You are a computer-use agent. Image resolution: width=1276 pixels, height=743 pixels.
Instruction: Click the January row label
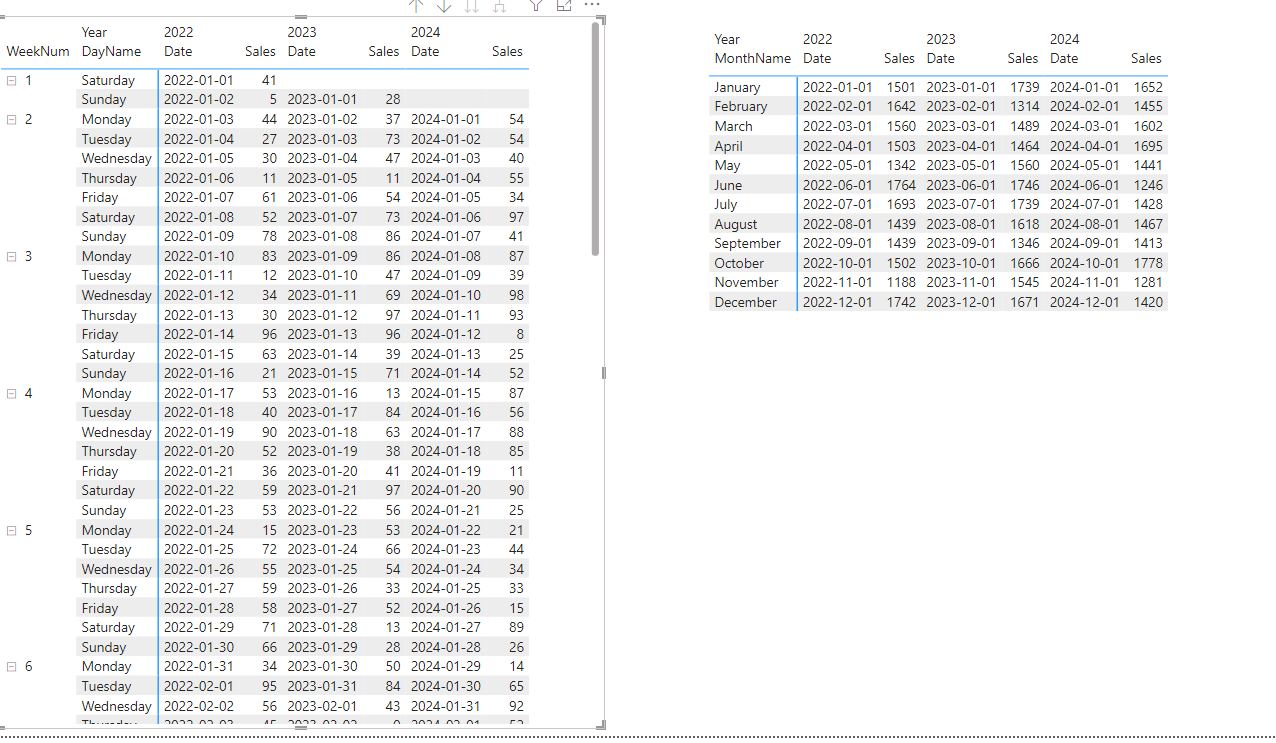[x=737, y=87]
